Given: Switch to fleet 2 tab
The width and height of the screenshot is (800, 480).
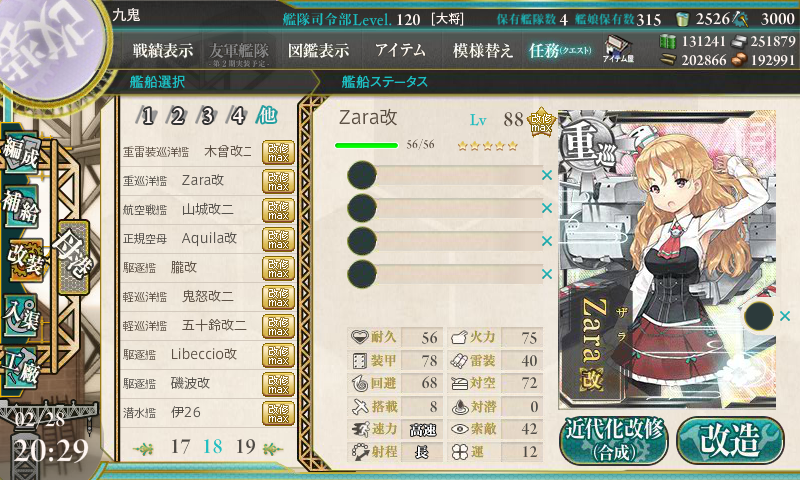Looking at the screenshot, I should pyautogui.click(x=177, y=116).
